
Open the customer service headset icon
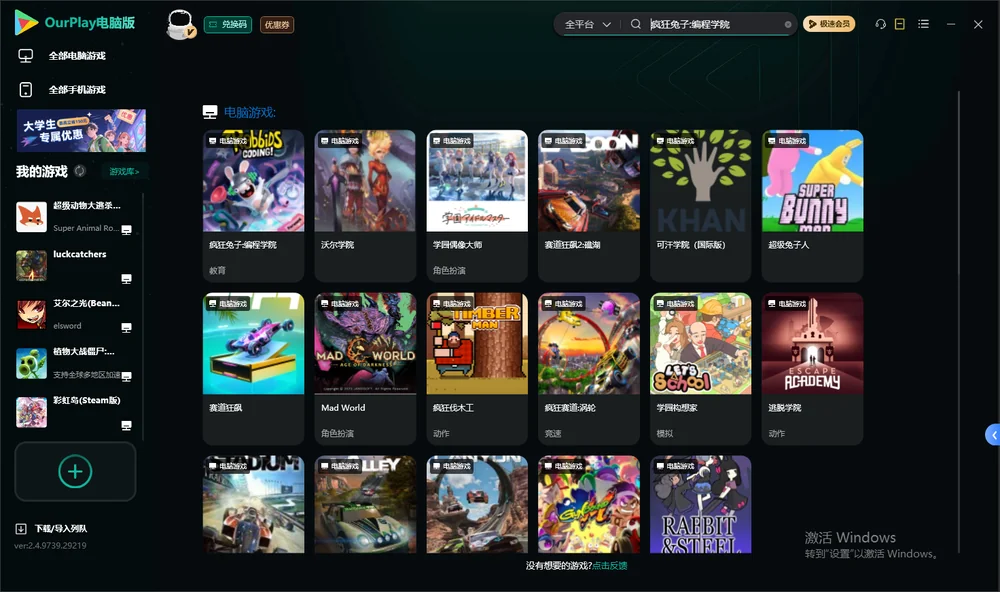[881, 24]
